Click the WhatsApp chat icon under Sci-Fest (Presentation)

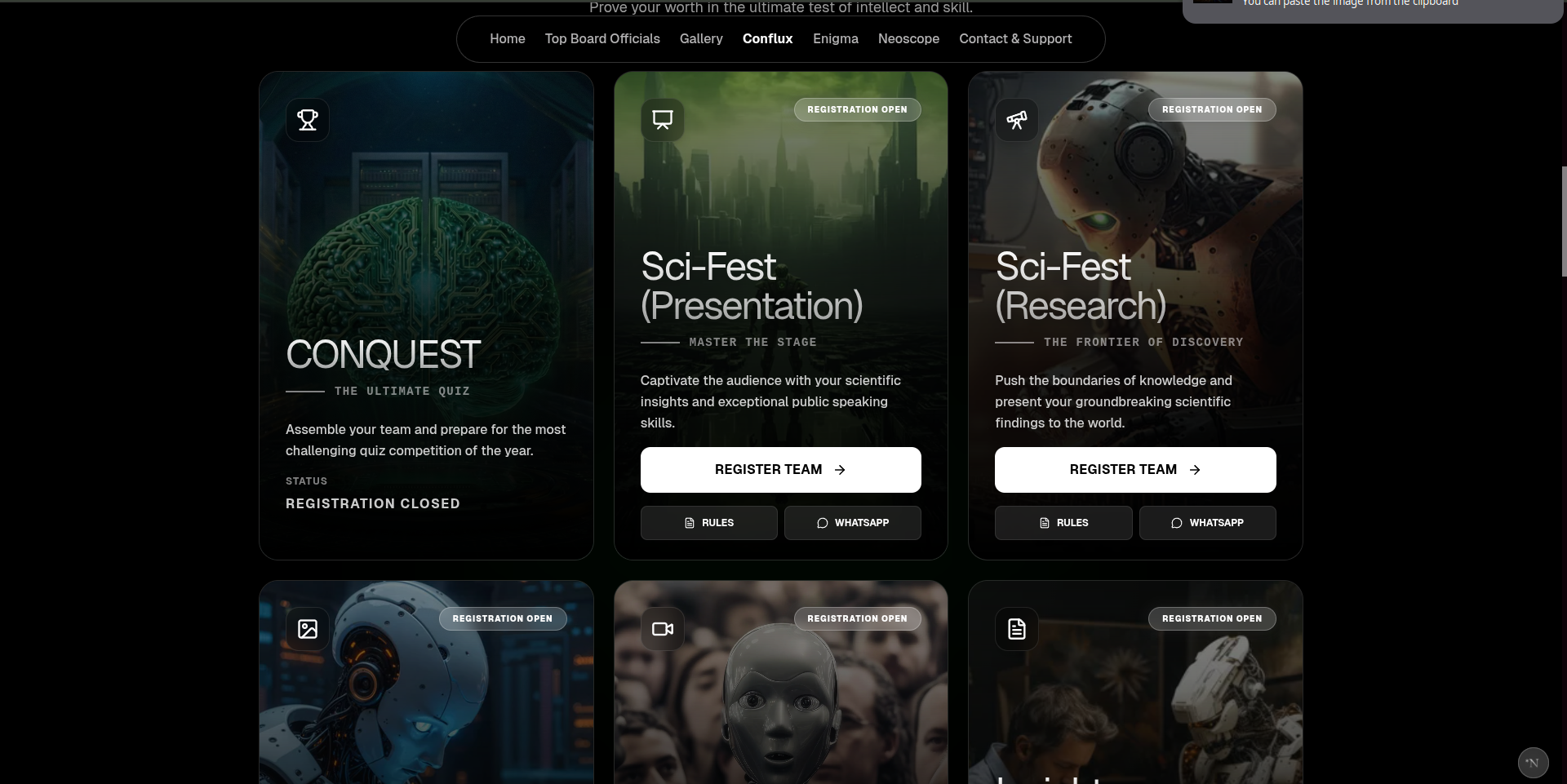[823, 523]
